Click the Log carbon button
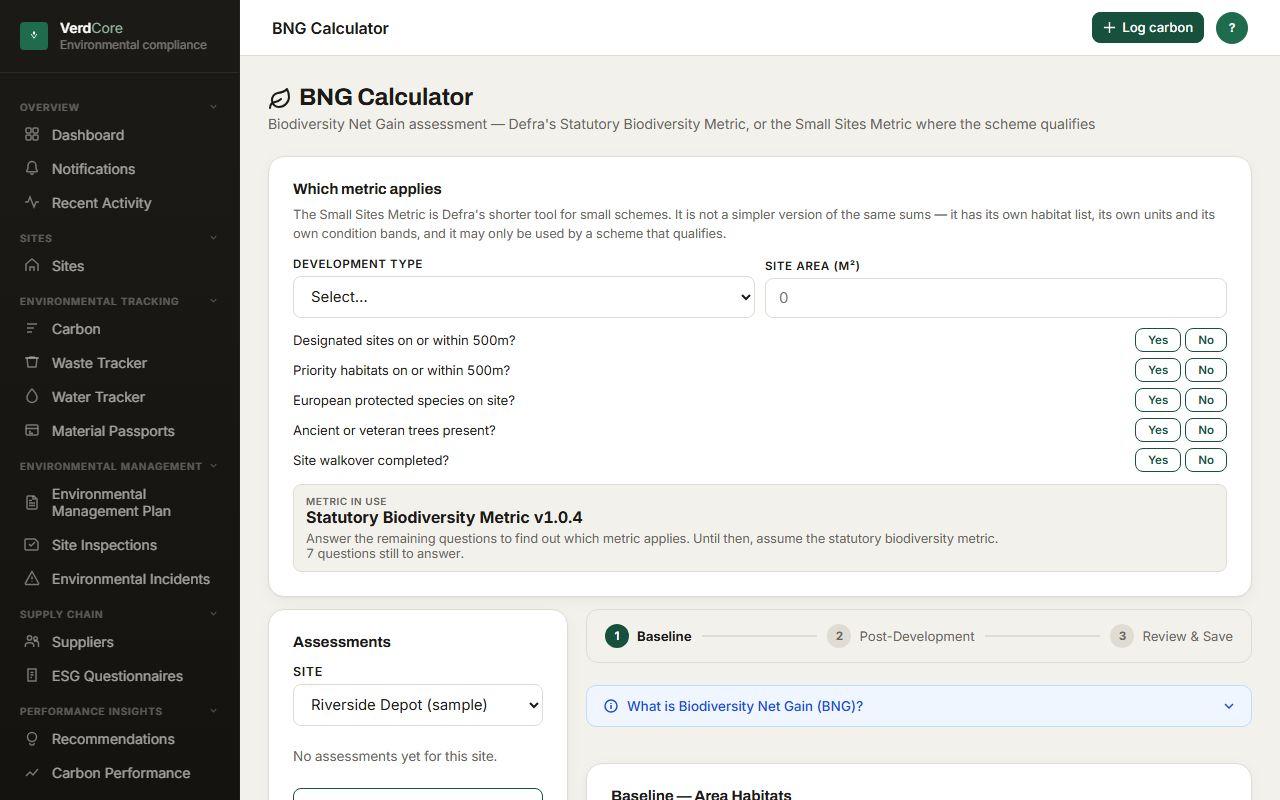This screenshot has height=800, width=1280. coord(1148,28)
